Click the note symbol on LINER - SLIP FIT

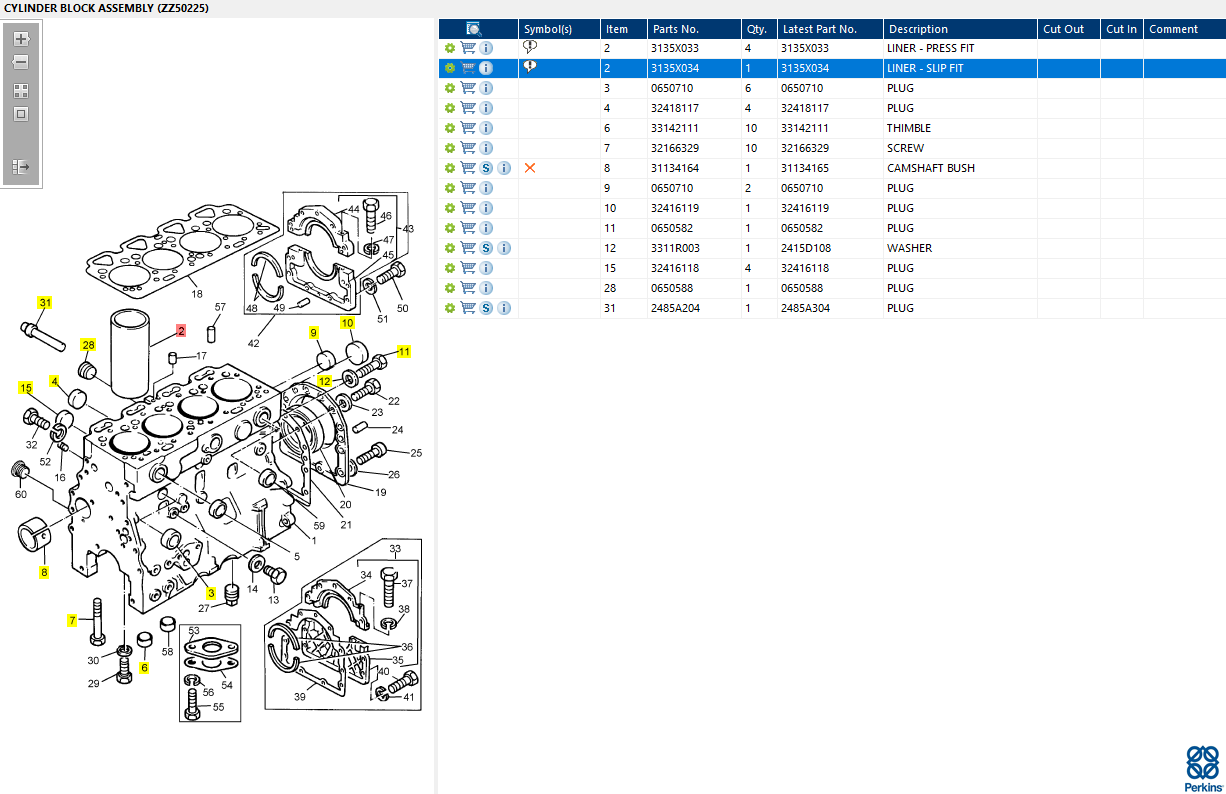530,67
